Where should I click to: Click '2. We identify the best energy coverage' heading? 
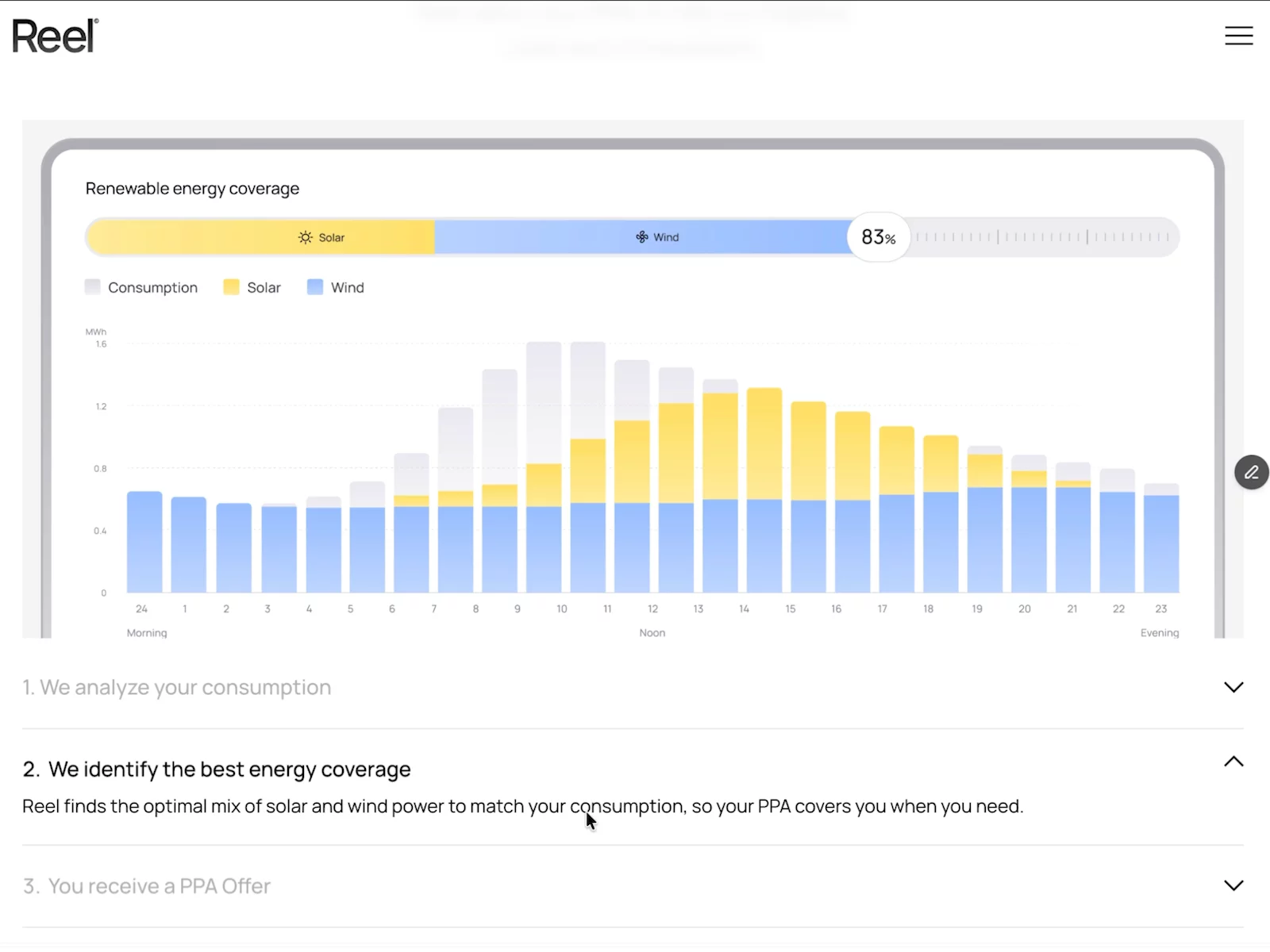(x=217, y=770)
